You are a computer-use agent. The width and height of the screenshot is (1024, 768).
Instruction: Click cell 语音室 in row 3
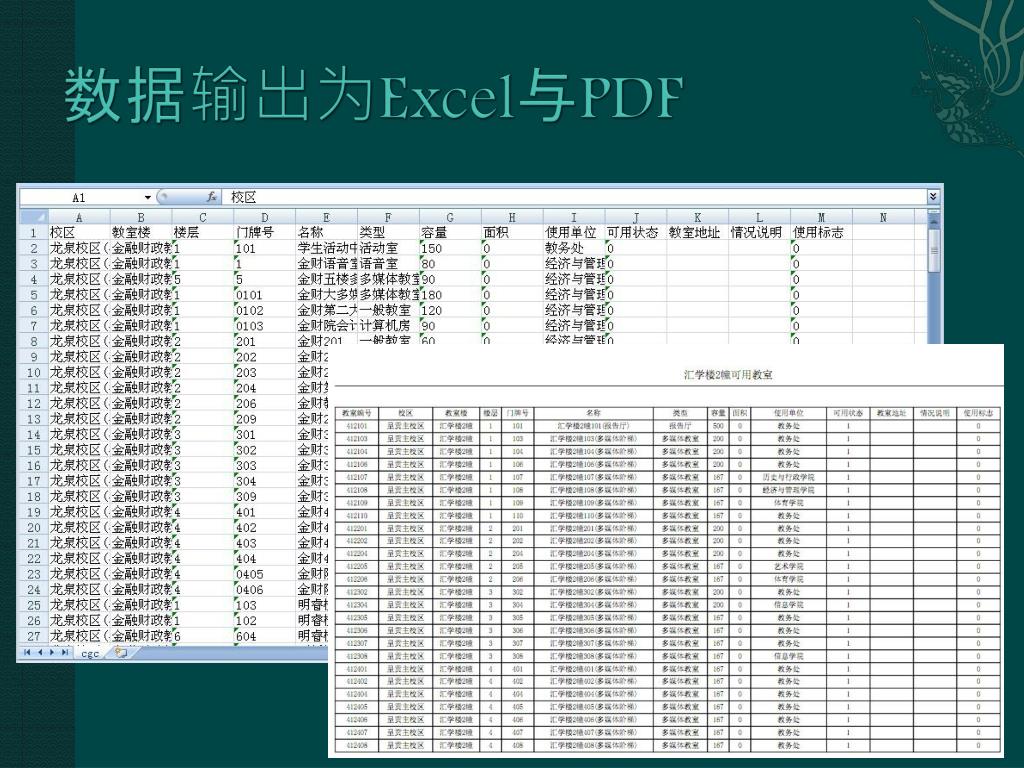pos(388,264)
